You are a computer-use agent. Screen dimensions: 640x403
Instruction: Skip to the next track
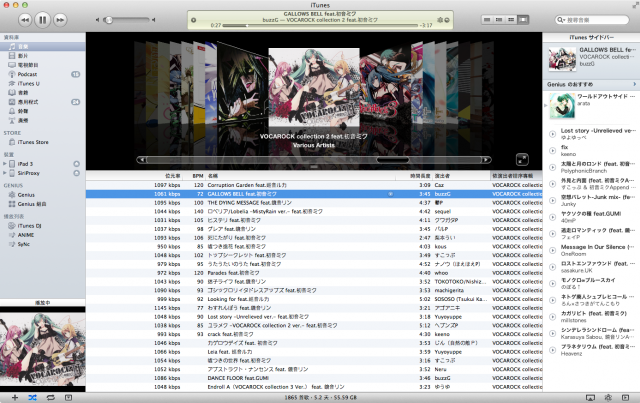60,20
